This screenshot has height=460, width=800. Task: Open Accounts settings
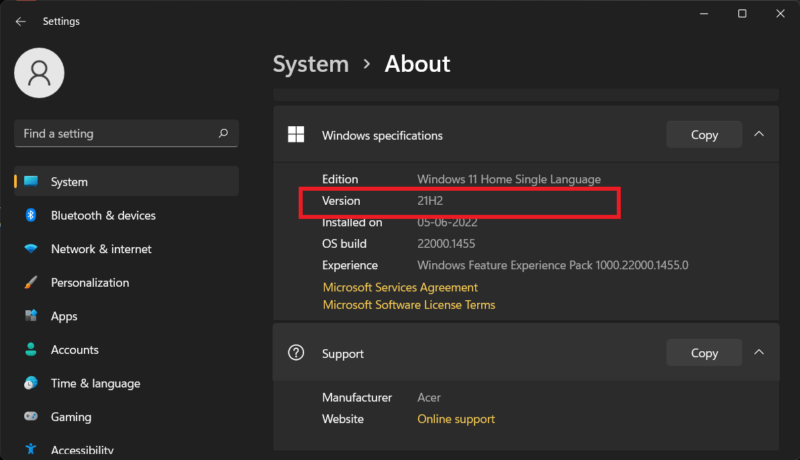127,350
